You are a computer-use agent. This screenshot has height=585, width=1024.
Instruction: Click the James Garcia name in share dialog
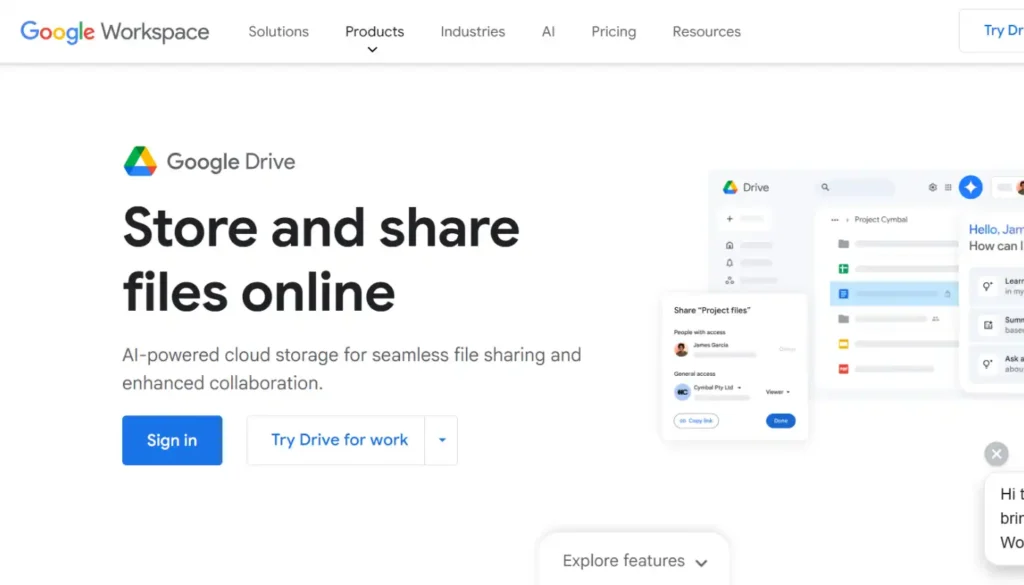coord(711,345)
